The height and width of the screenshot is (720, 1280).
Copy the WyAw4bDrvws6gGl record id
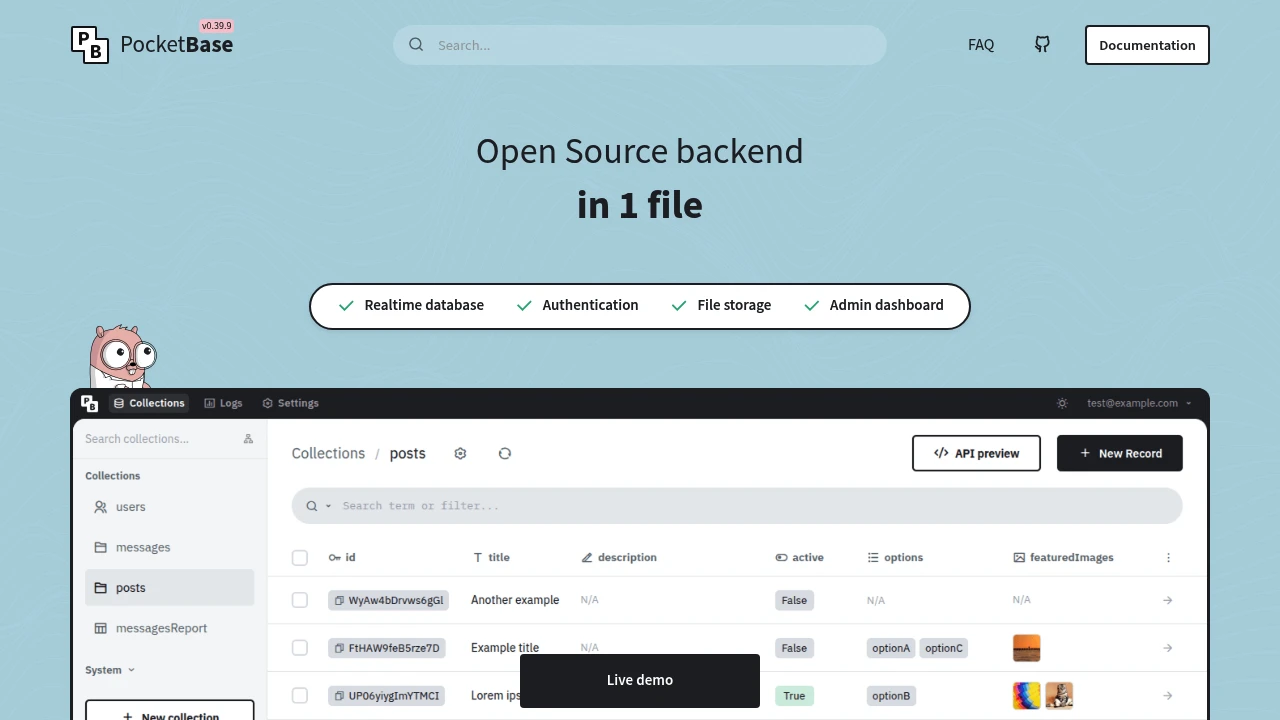(340, 600)
